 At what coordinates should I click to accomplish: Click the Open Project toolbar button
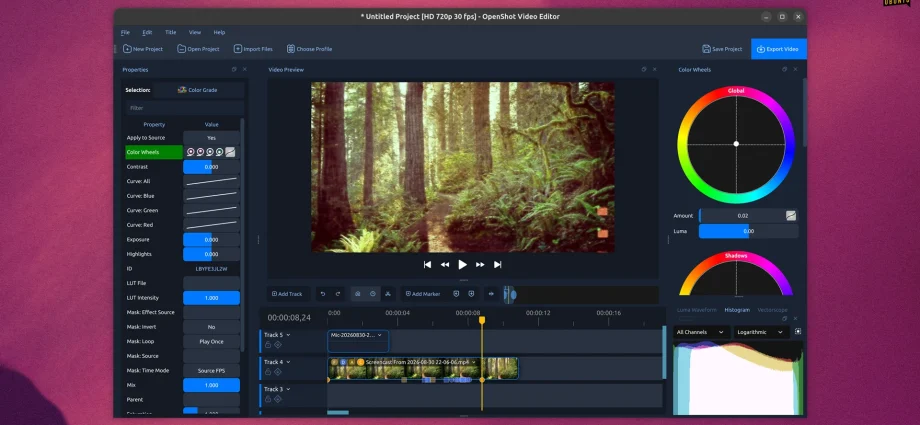(198, 49)
